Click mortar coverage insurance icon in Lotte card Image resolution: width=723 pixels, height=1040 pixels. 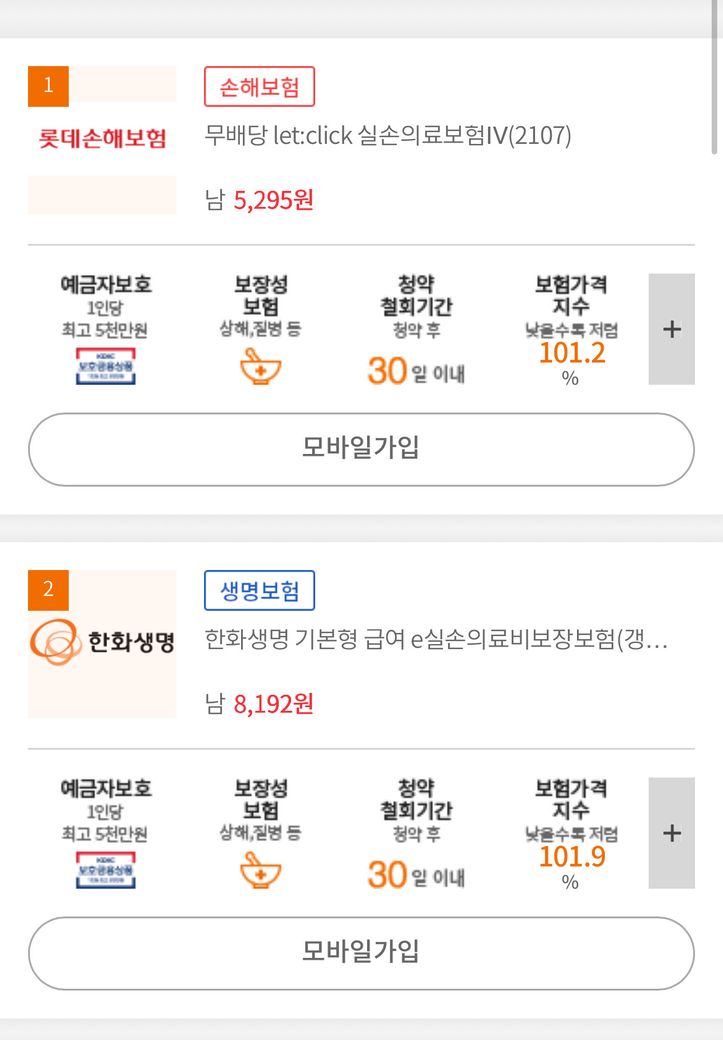coord(260,368)
